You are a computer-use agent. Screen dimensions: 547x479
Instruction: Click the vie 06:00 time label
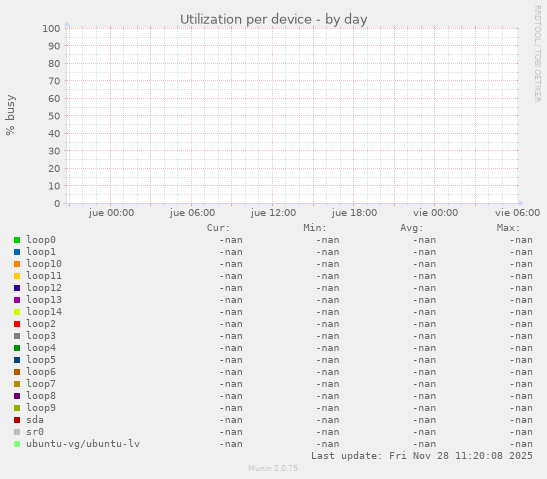coord(517,213)
